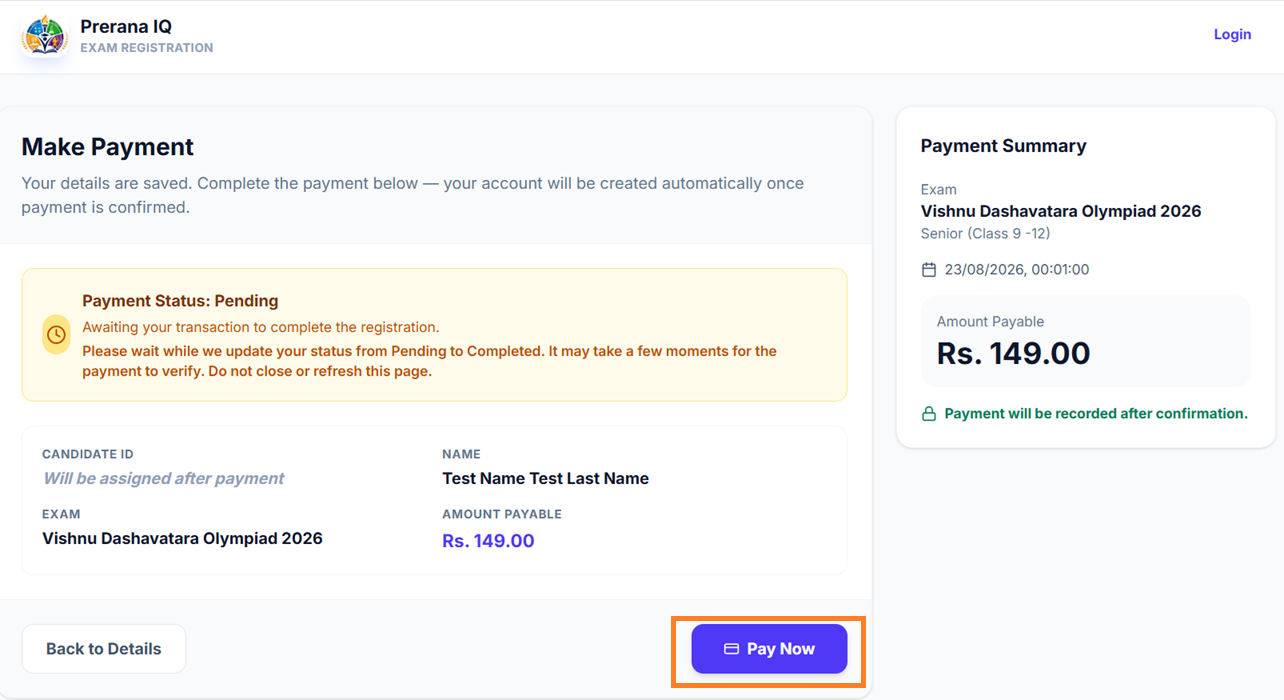This screenshot has height=700, width=1284.
Task: Select the Make Payment heading
Action: point(108,147)
